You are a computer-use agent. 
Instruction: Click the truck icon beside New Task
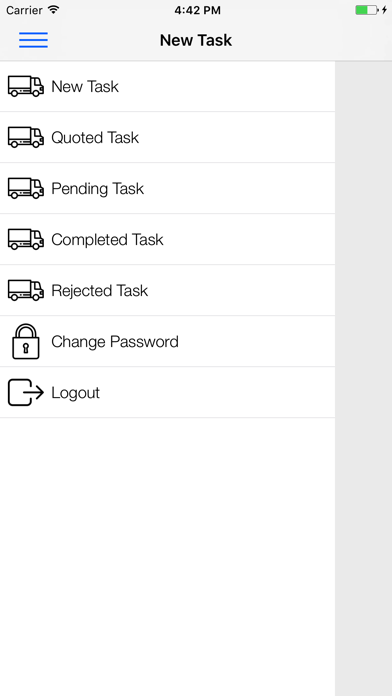26,86
